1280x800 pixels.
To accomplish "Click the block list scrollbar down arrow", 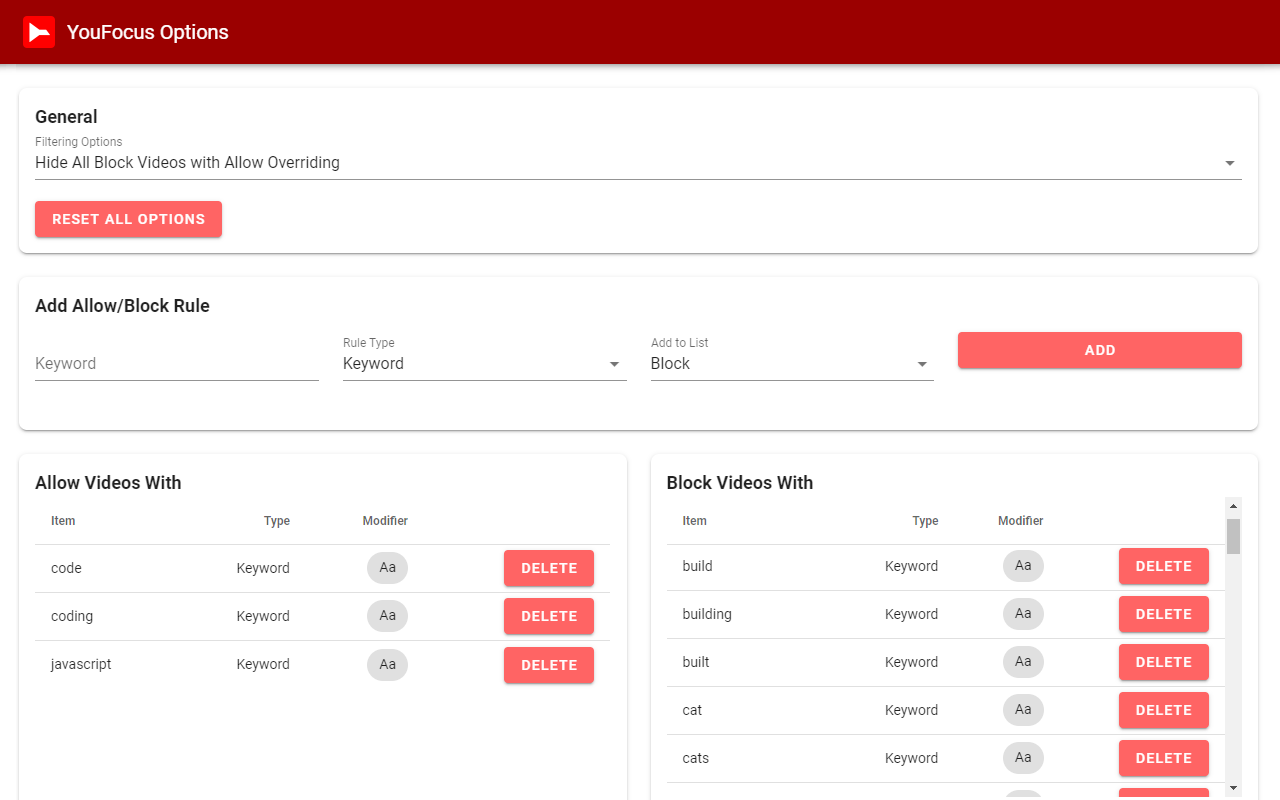I will click(x=1233, y=788).
